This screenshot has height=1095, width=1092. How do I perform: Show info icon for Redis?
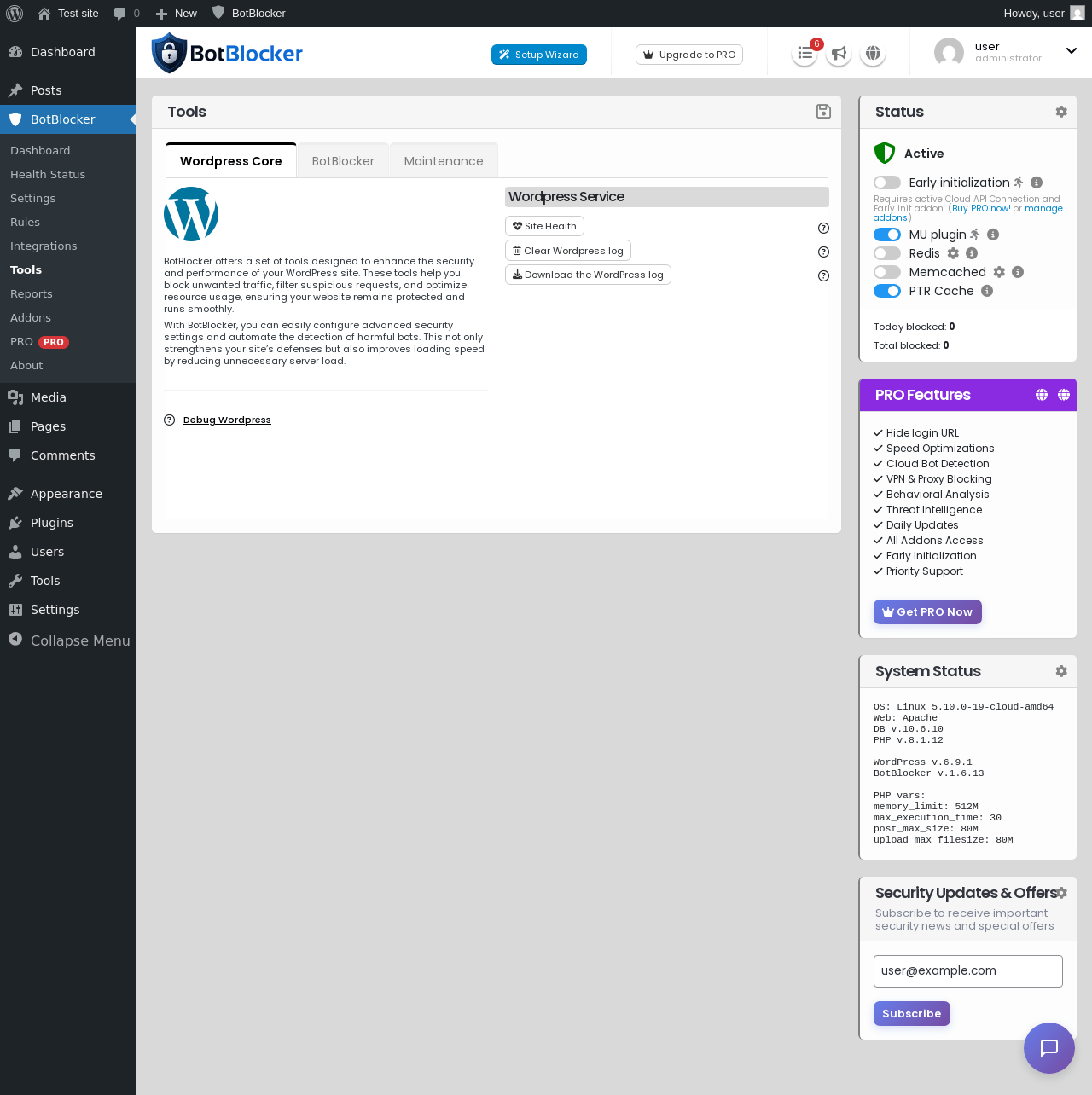(x=972, y=253)
